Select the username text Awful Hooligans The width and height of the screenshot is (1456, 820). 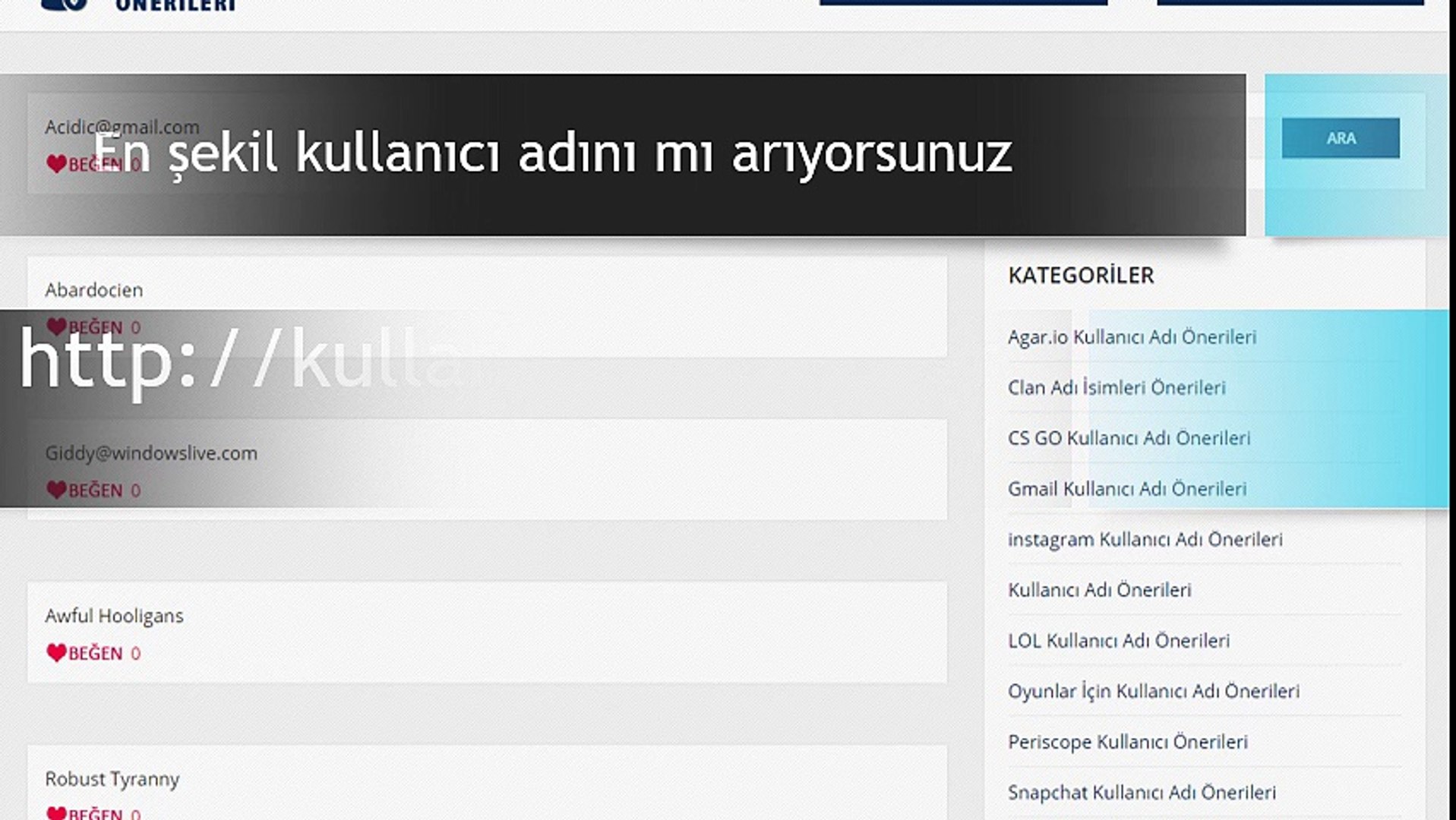[x=114, y=616]
